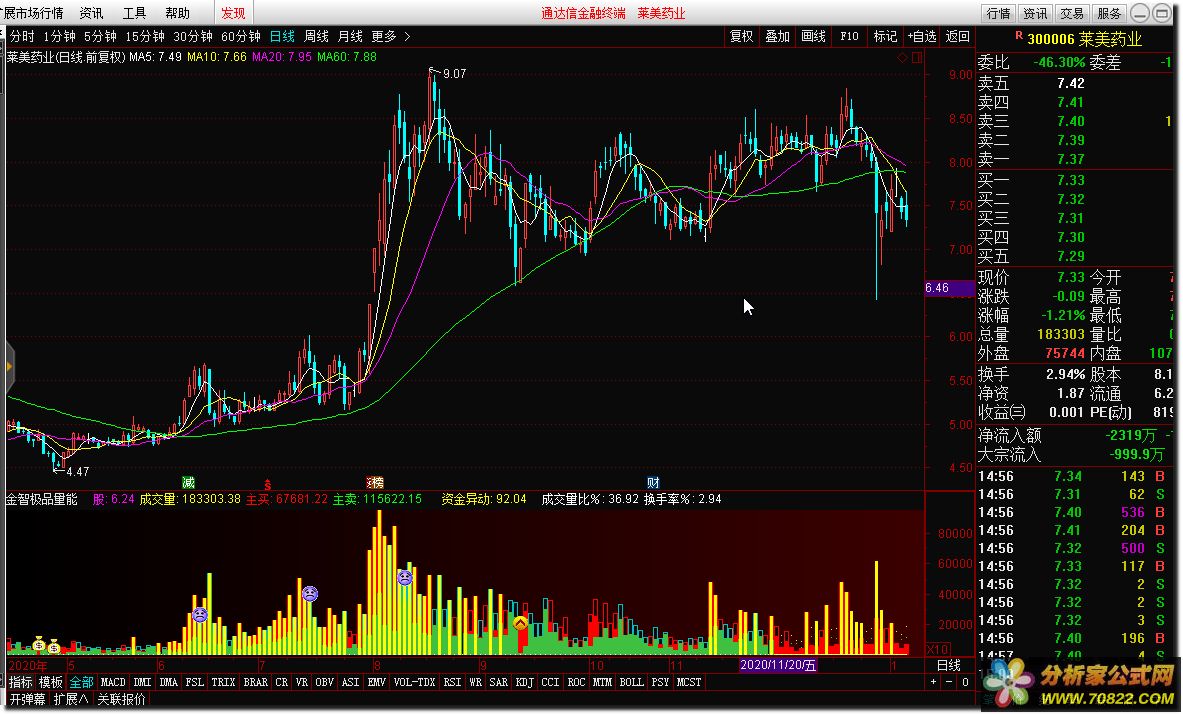This screenshot has height=714, width=1183.
Task: Toggle 开弹幕 in the bottom bar
Action: pos(27,700)
